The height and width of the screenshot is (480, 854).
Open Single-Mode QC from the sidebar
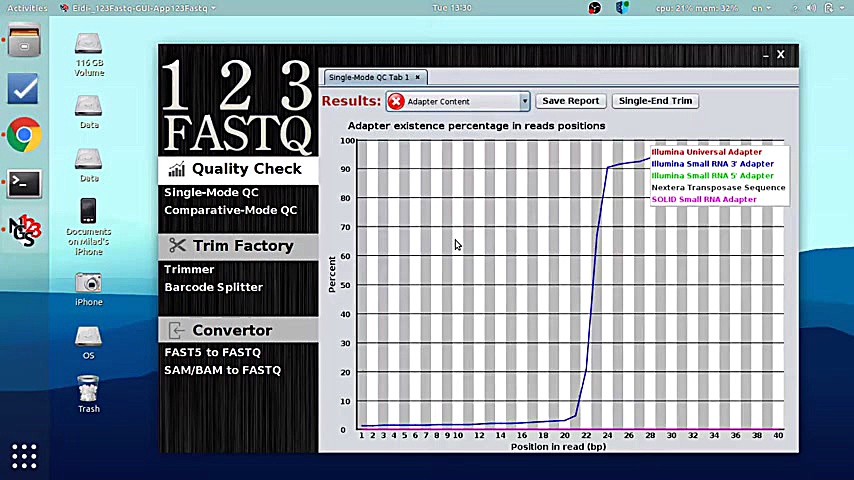[x=211, y=192]
